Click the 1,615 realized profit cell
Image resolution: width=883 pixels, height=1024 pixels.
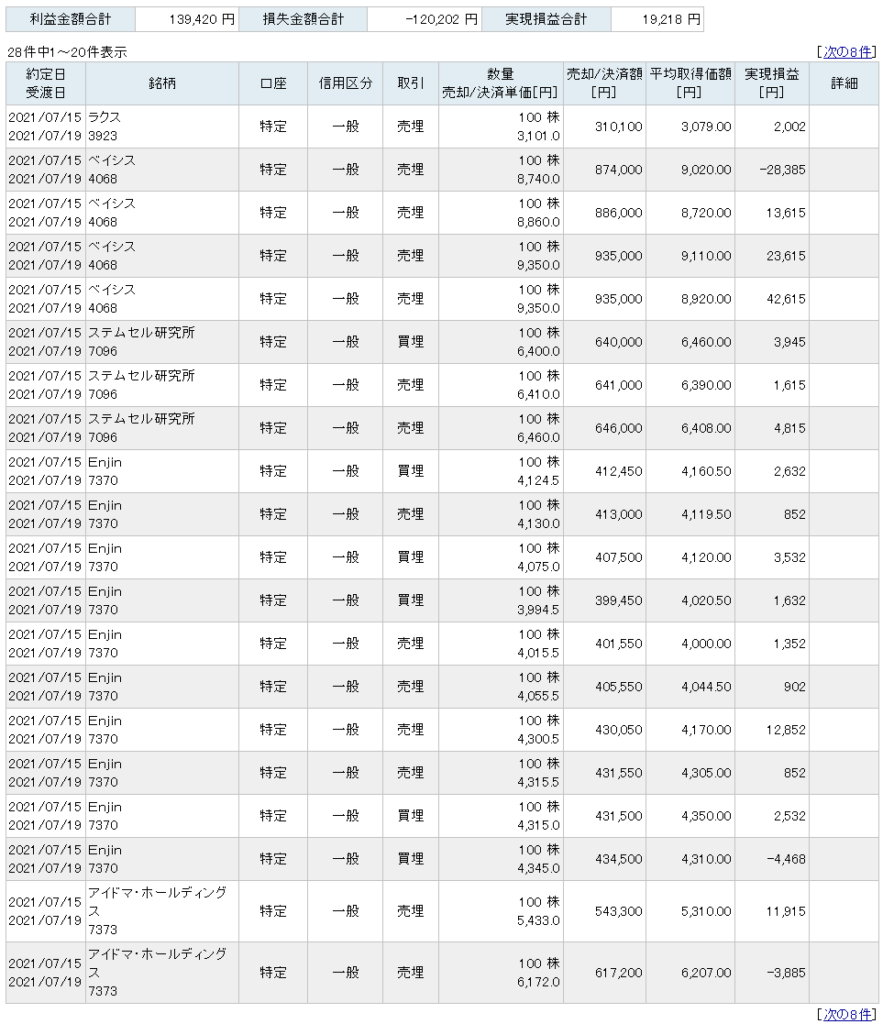pyautogui.click(x=772, y=385)
